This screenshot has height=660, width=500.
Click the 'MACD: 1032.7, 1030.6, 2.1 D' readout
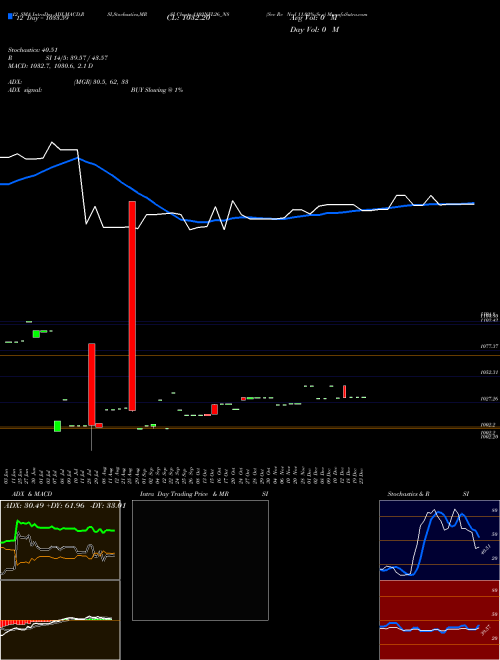(x=51, y=66)
